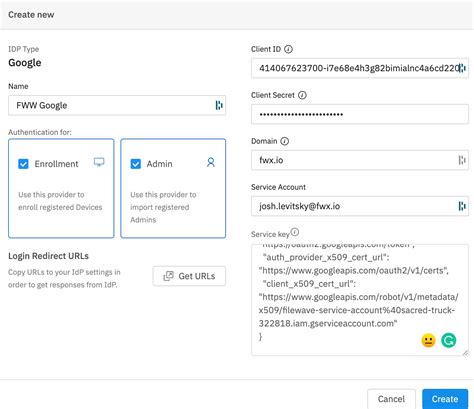Image resolution: width=474 pixels, height=409 pixels.
Task: Click password manager icon in Client ID field
Action: pyautogui.click(x=462, y=68)
